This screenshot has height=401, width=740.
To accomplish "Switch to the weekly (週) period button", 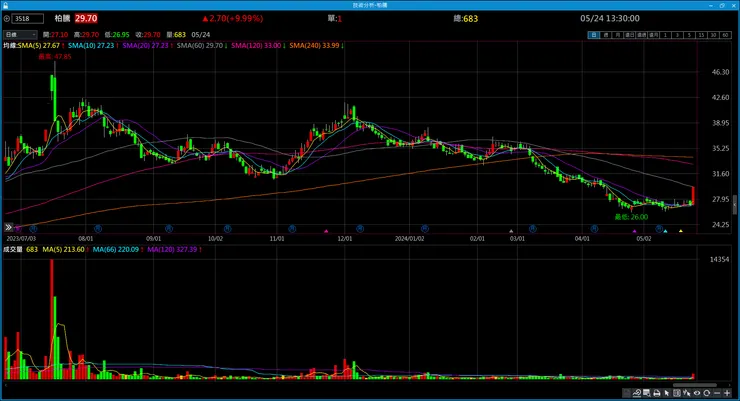I will [606, 35].
